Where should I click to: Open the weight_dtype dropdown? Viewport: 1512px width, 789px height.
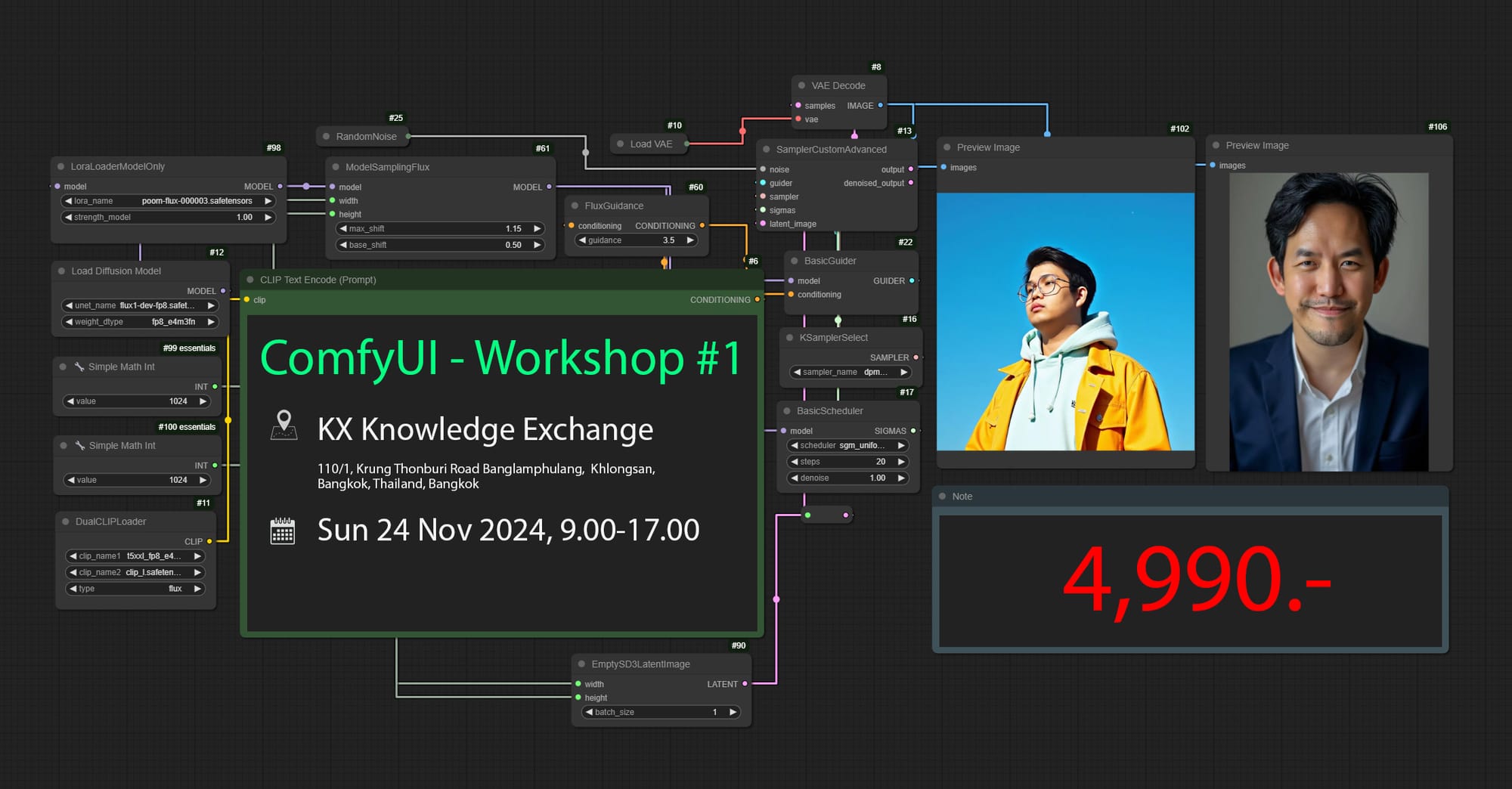[140, 322]
